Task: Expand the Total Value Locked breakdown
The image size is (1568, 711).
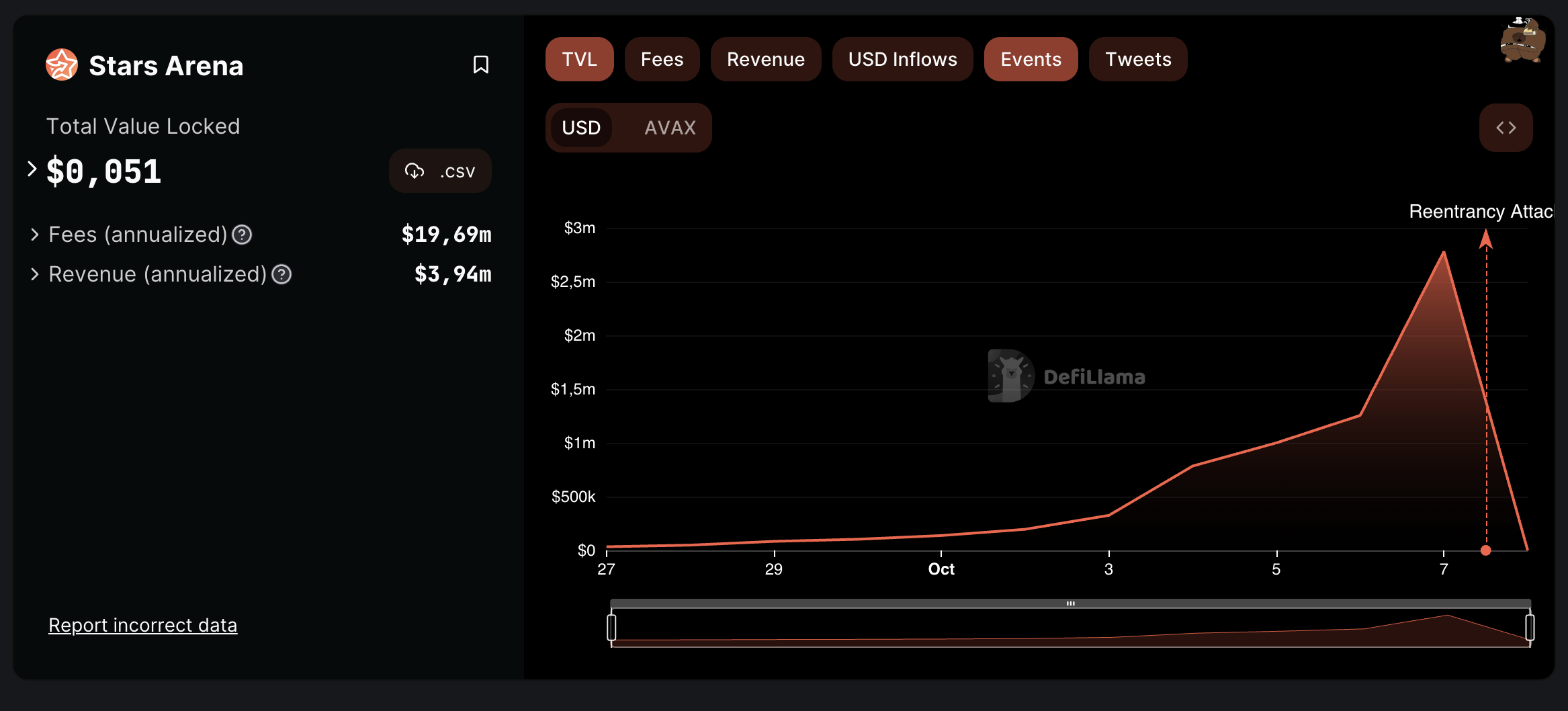Action: click(x=32, y=169)
